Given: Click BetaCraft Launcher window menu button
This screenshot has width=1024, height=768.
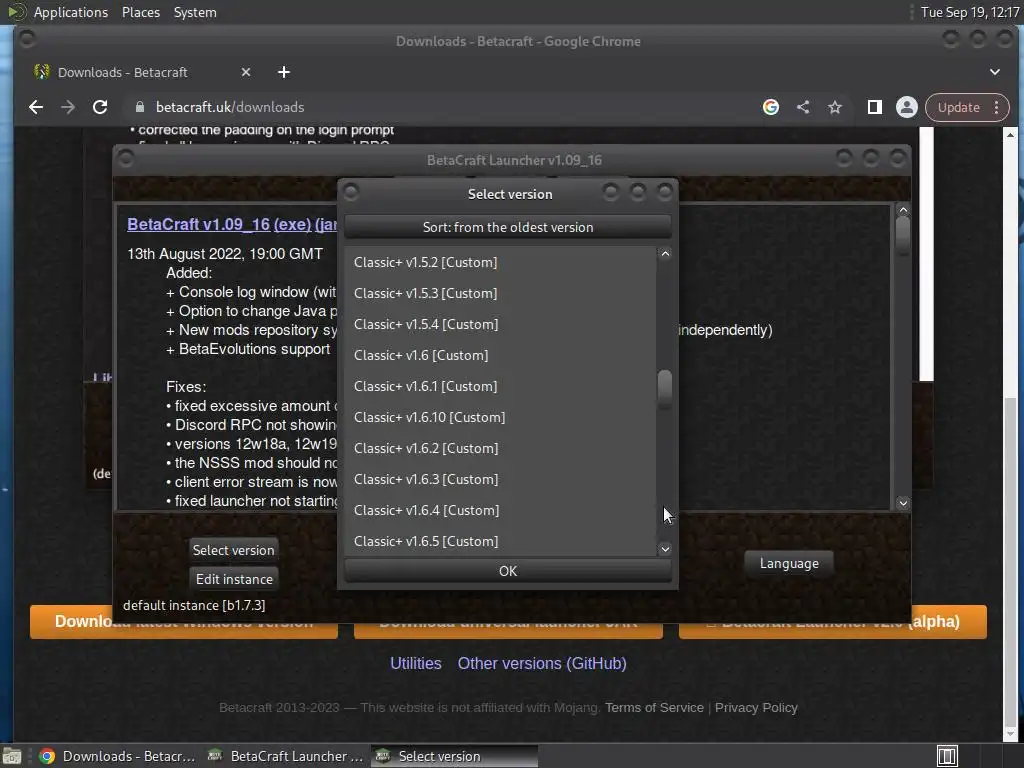Looking at the screenshot, I should 126,159.
